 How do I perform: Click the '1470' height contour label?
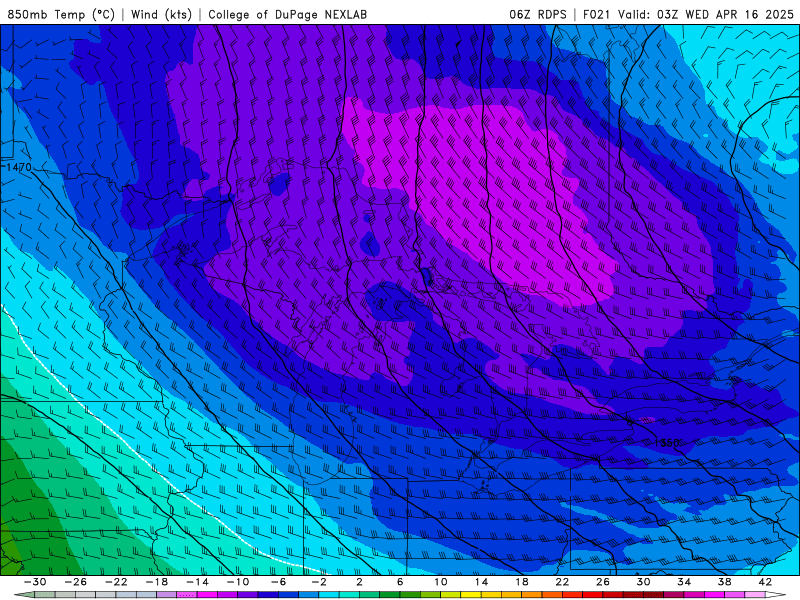(x=19, y=167)
